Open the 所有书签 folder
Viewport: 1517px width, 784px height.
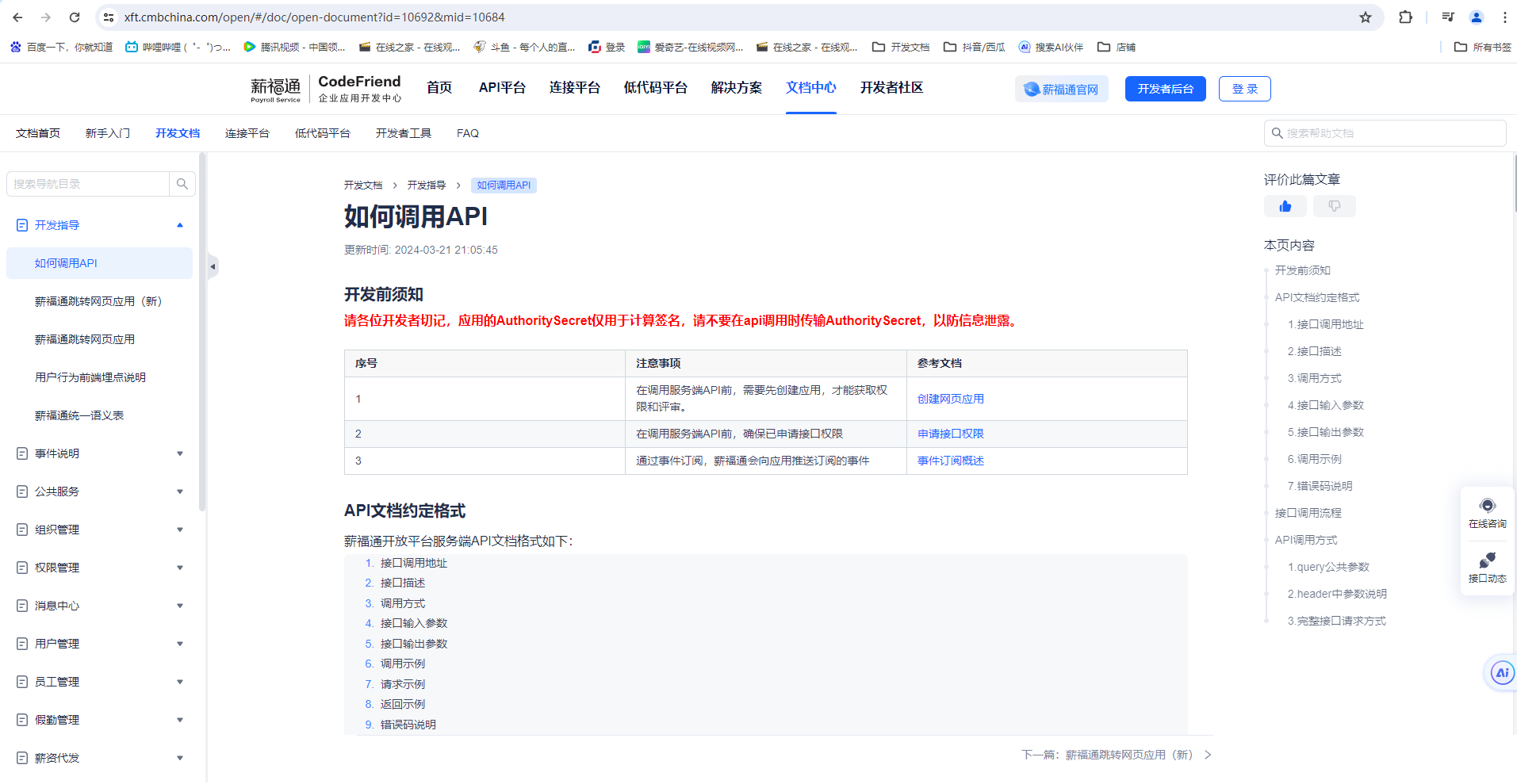click(1483, 47)
